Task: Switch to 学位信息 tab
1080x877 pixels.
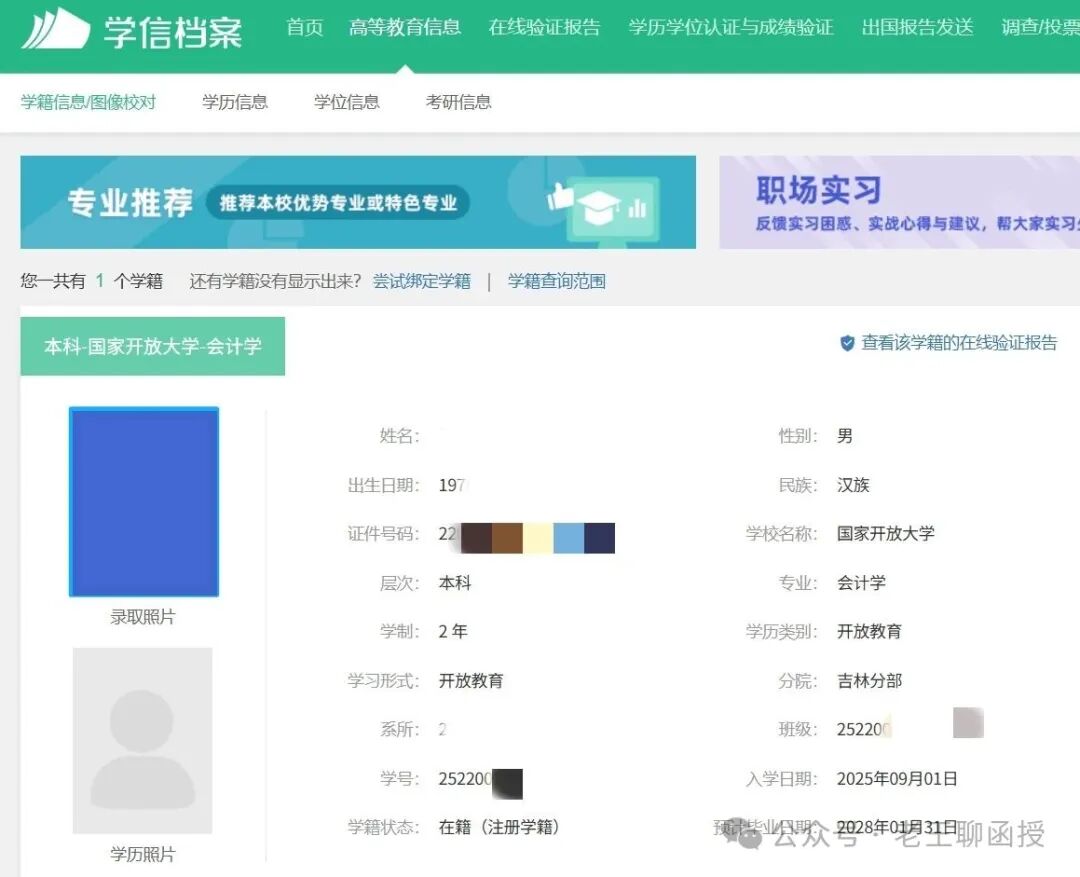Action: (x=346, y=102)
